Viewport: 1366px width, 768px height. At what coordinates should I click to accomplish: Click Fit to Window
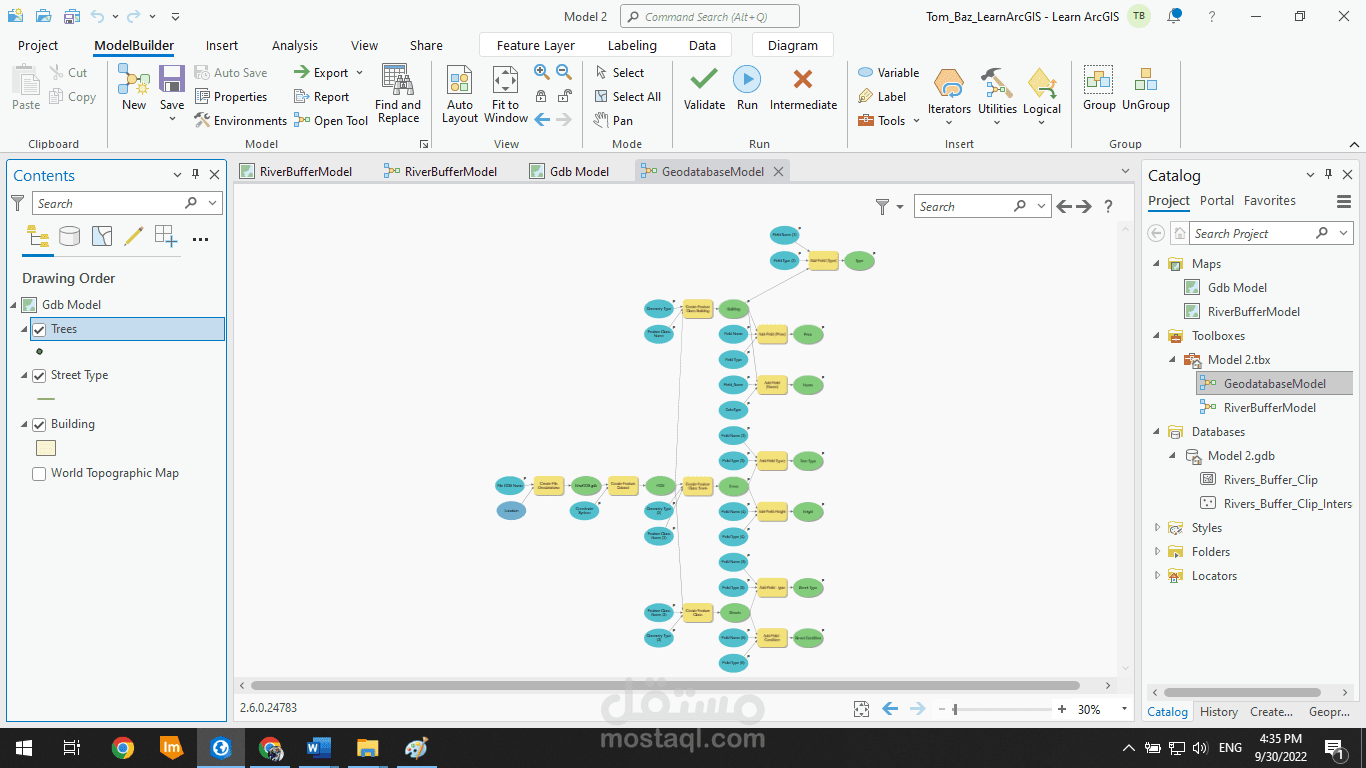(x=506, y=94)
